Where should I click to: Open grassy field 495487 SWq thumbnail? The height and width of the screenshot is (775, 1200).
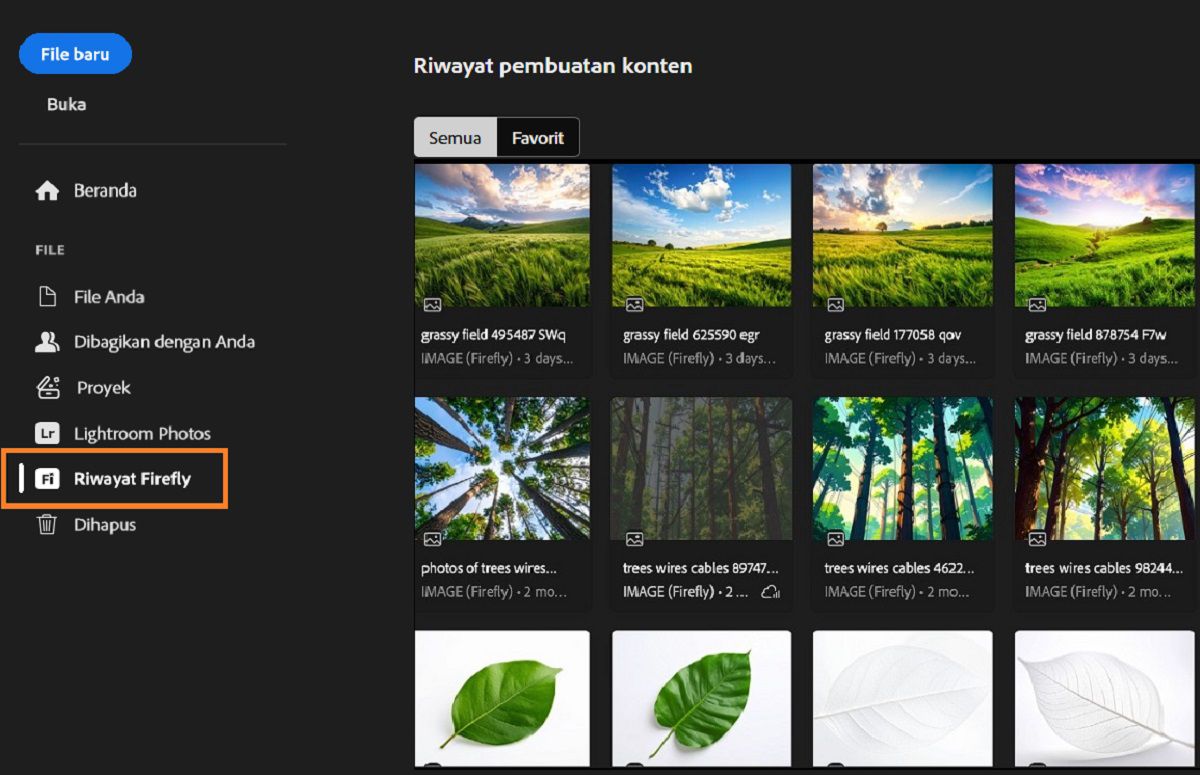[x=502, y=236]
